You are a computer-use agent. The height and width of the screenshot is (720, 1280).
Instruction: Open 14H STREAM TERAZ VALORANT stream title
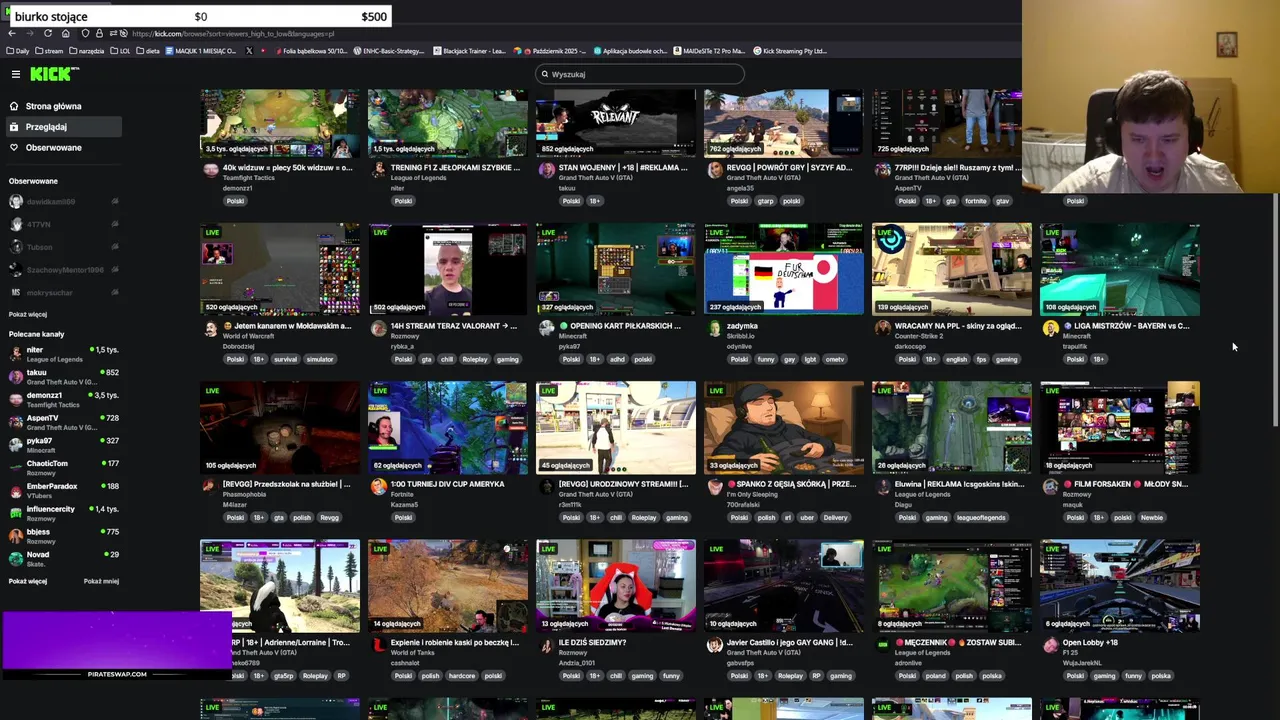click(454, 326)
